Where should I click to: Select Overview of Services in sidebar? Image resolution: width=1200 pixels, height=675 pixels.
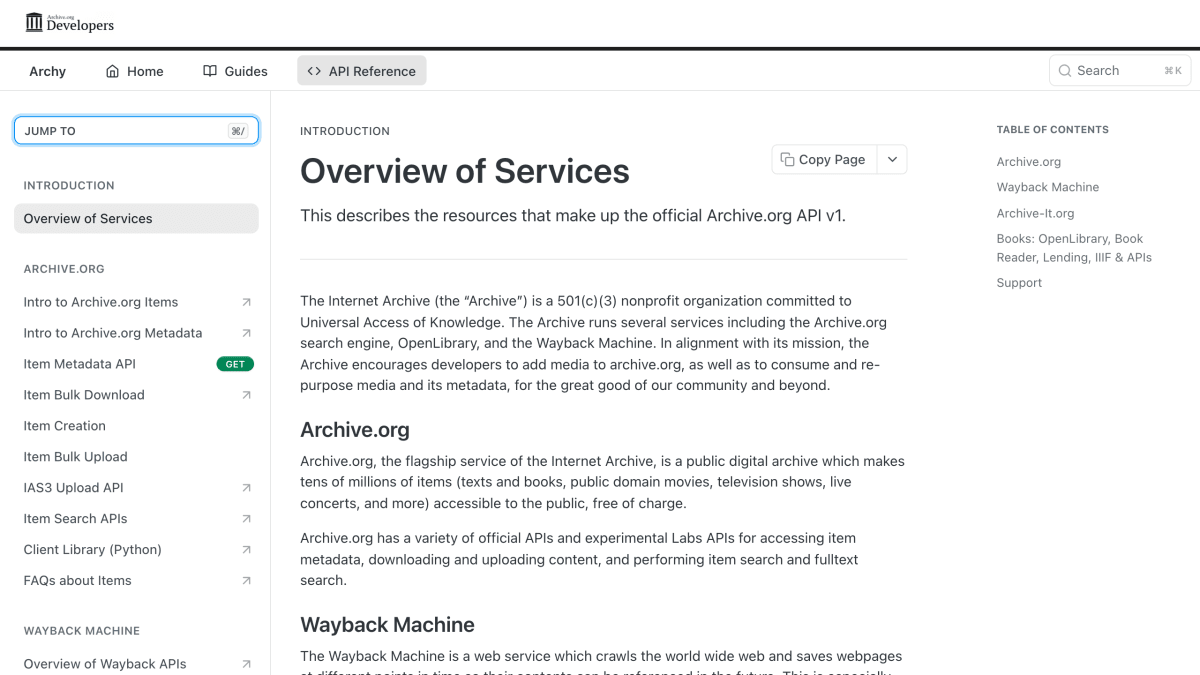coord(136,219)
